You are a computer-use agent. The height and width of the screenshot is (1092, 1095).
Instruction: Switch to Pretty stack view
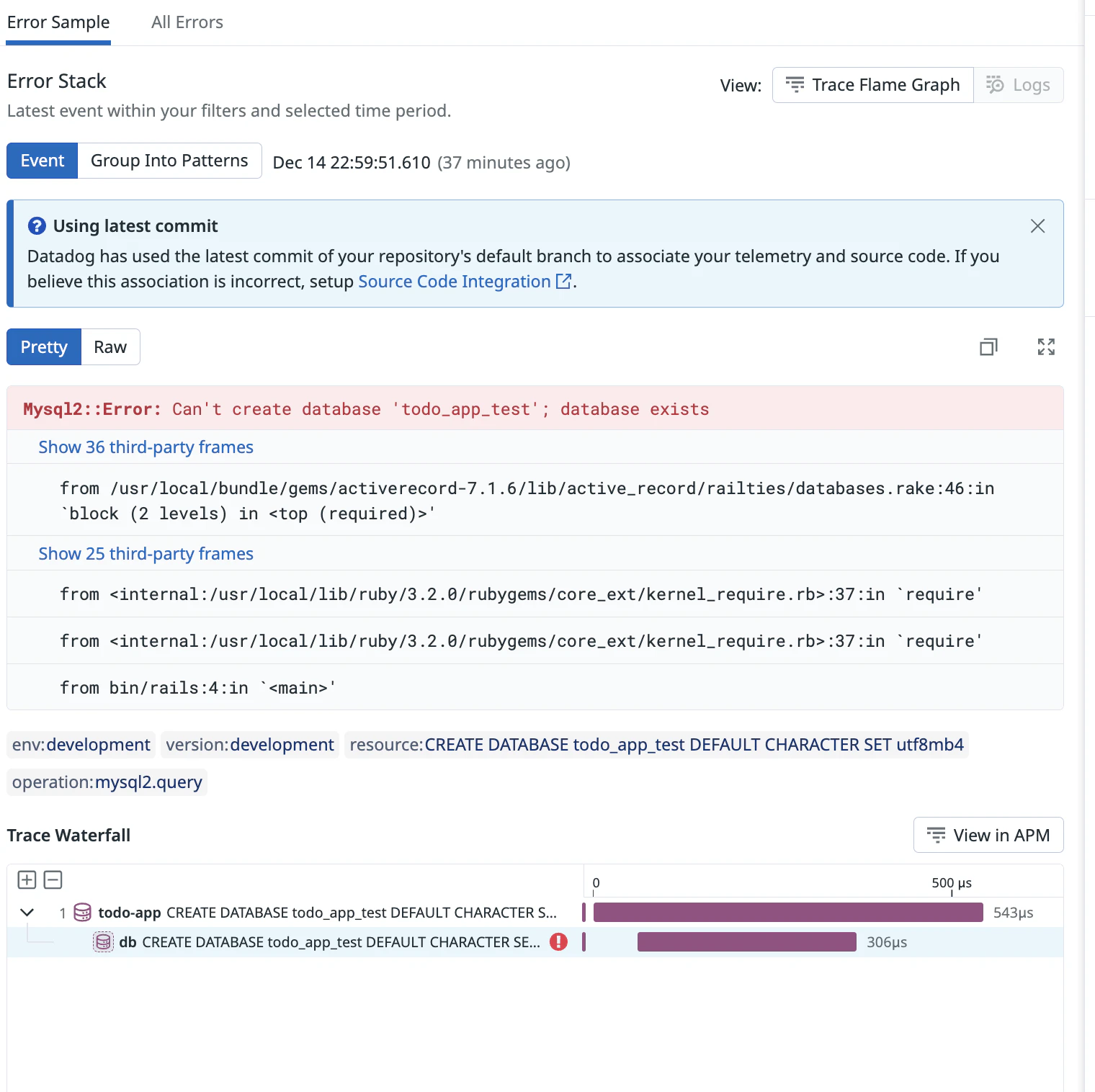44,347
